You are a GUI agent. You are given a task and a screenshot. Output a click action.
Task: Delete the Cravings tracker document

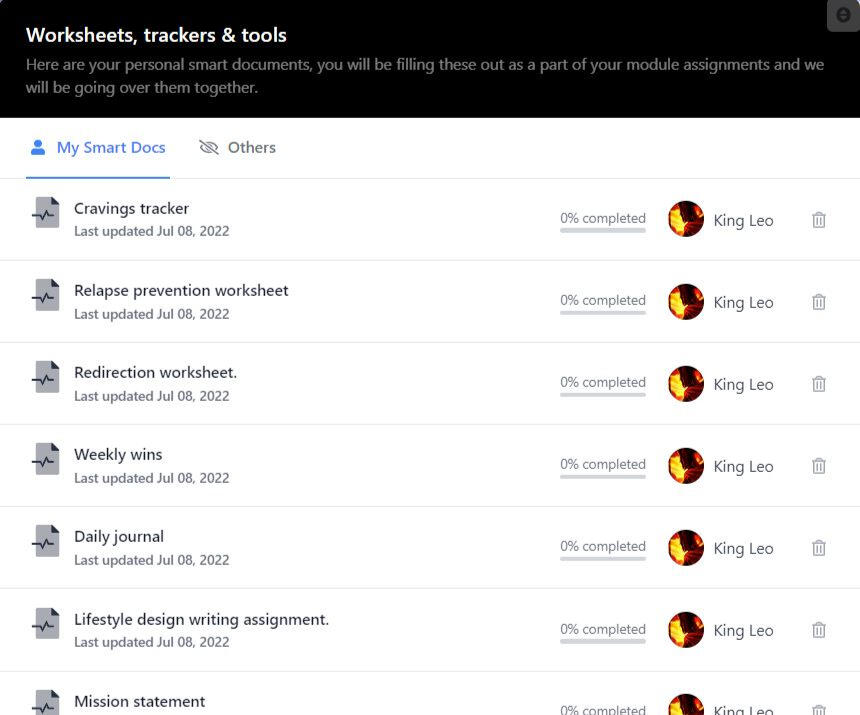[x=818, y=220]
